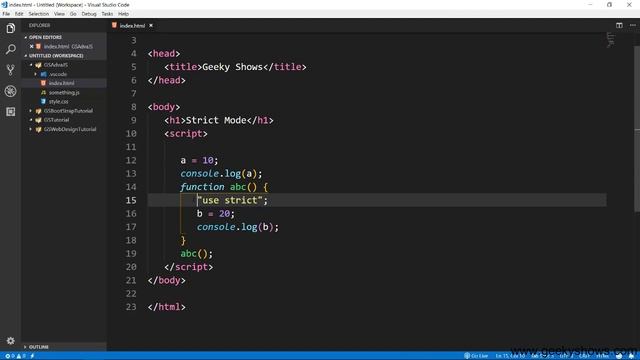Image resolution: width=640 pixels, height=360 pixels.
Task: Click the Go Live status bar button
Action: tap(476, 356)
